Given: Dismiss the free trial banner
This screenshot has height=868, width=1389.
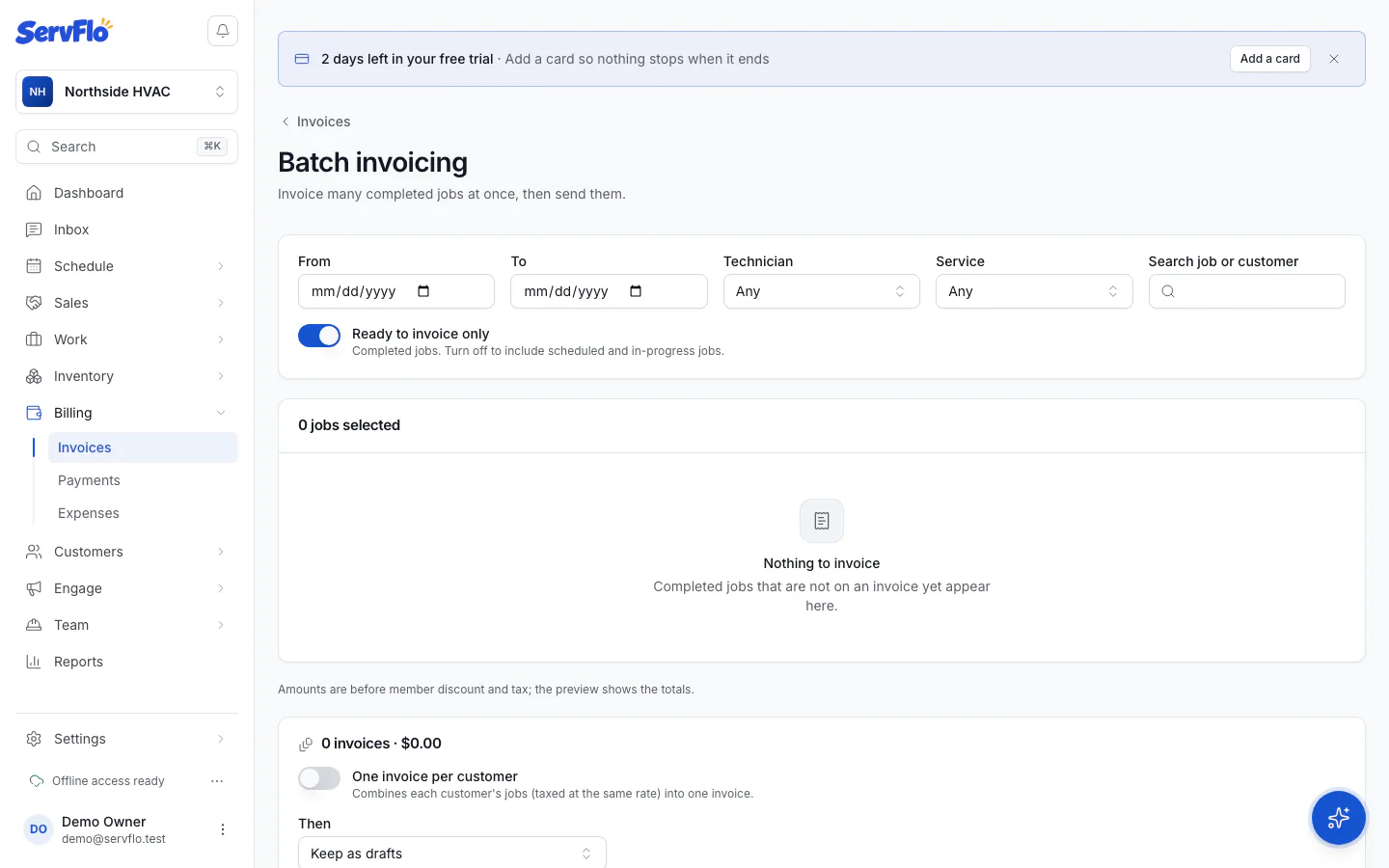Looking at the screenshot, I should click(1334, 59).
